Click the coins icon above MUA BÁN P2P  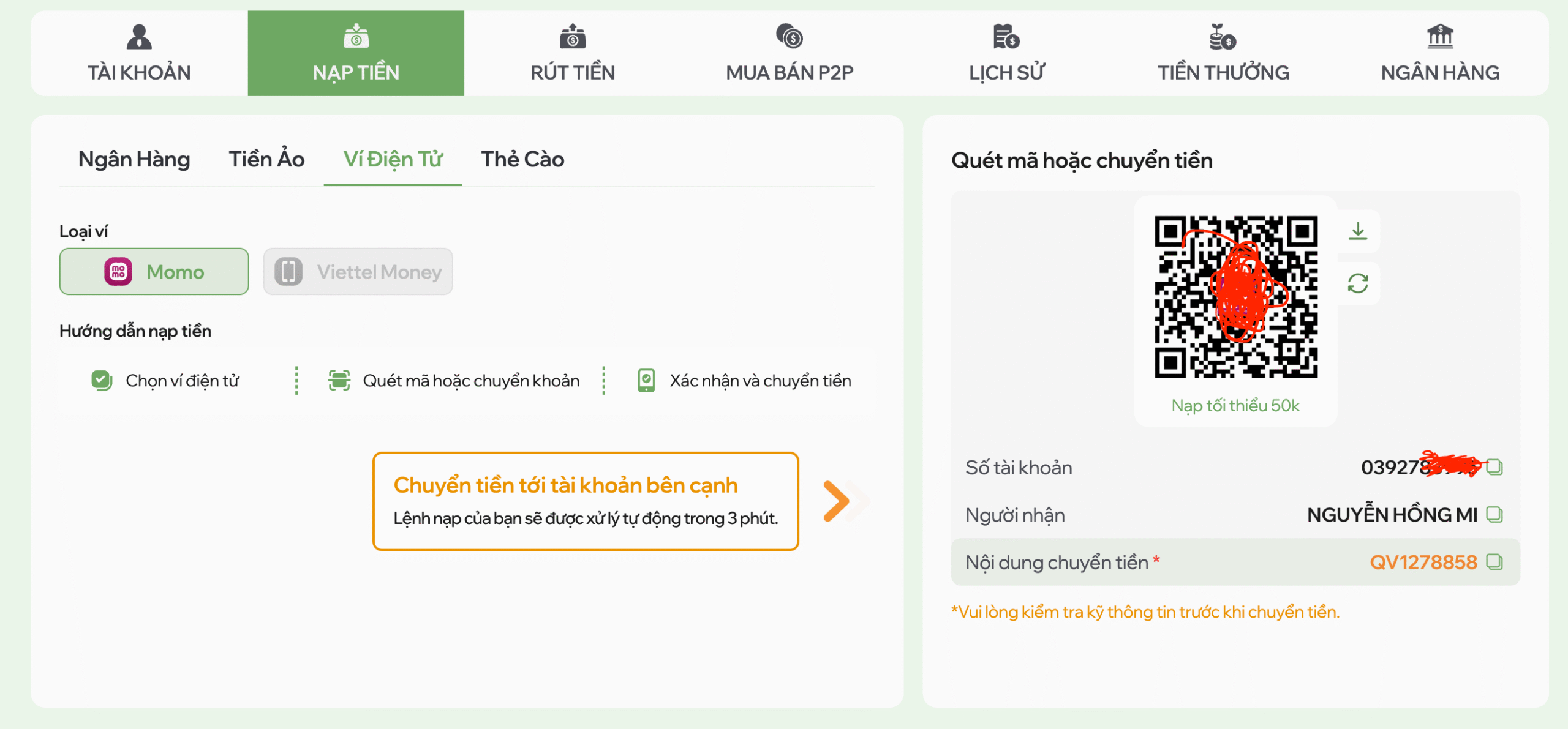click(x=790, y=37)
